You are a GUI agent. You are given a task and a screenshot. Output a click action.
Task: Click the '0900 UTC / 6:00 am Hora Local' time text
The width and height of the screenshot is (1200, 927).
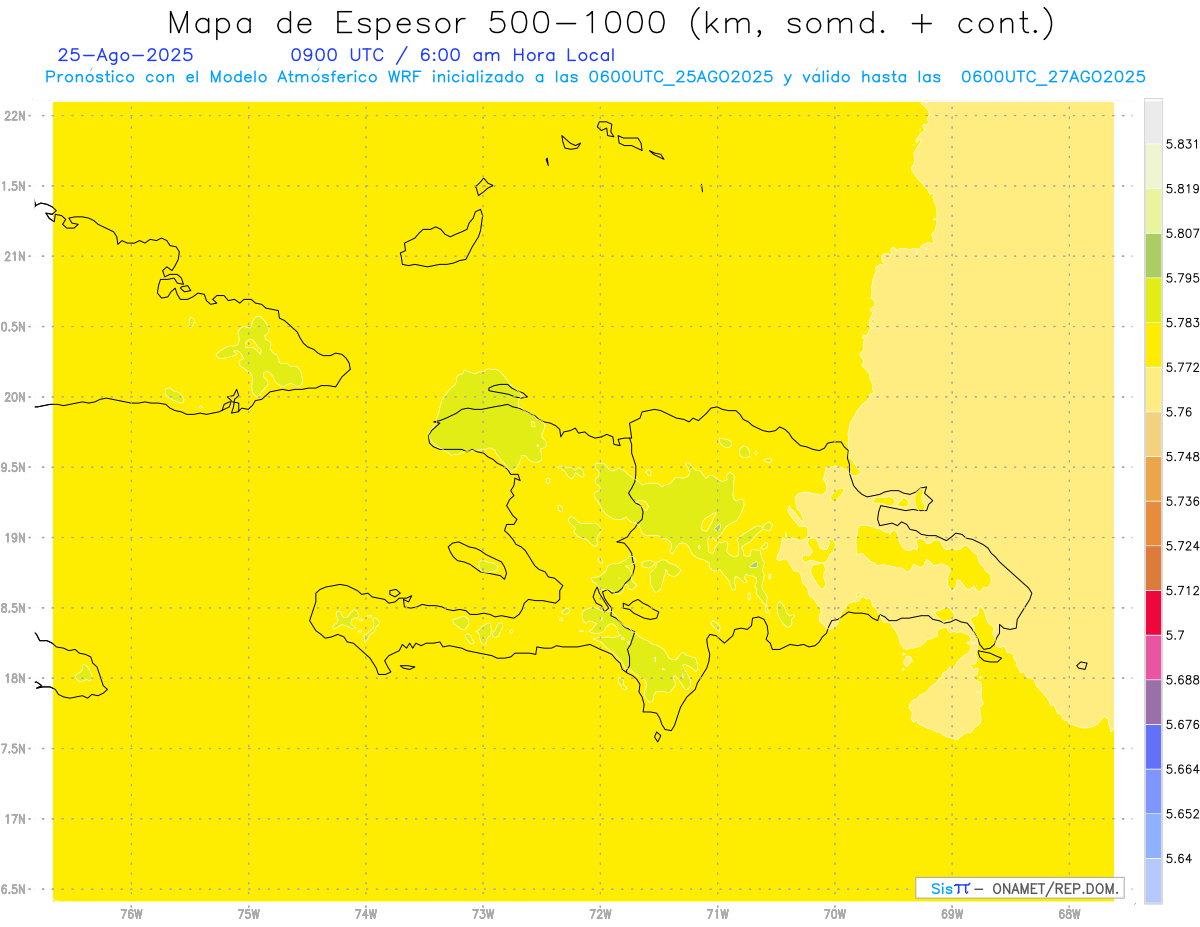(x=452, y=56)
